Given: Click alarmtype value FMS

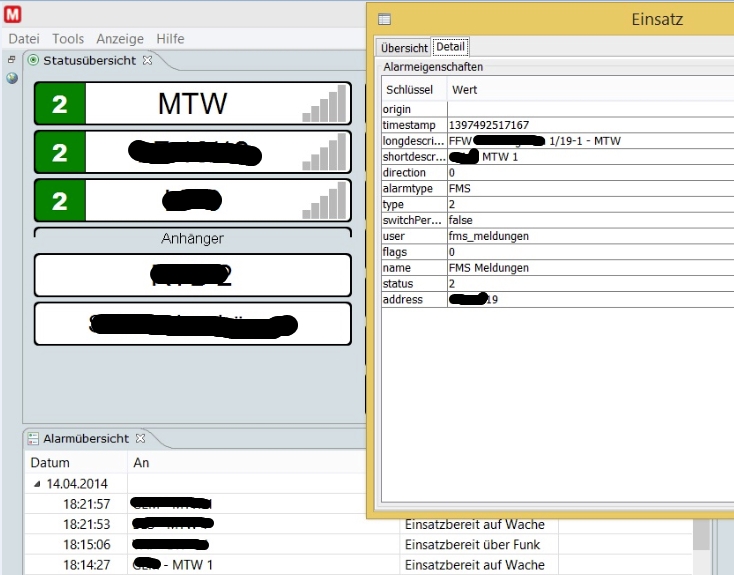Looking at the screenshot, I should coord(459,189).
